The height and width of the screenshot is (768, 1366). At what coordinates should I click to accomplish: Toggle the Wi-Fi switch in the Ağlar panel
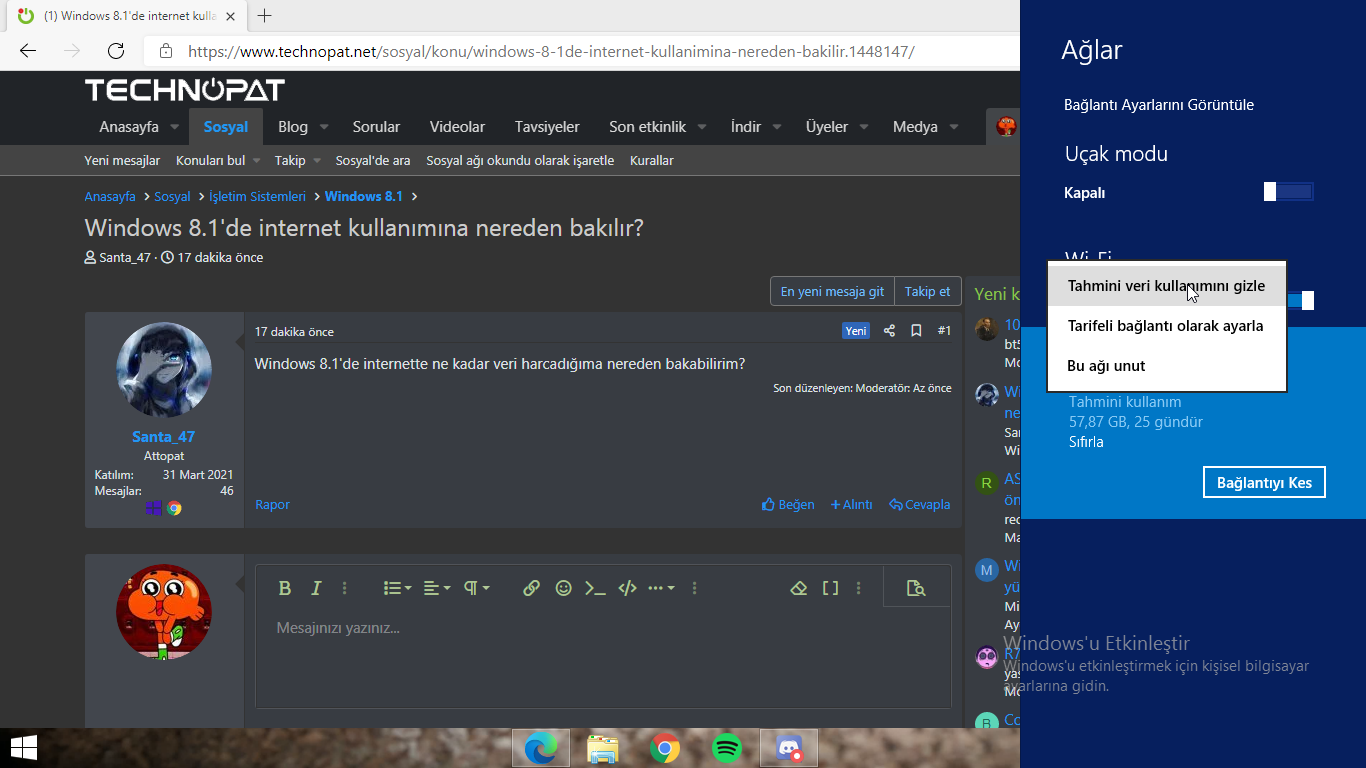coord(1300,300)
